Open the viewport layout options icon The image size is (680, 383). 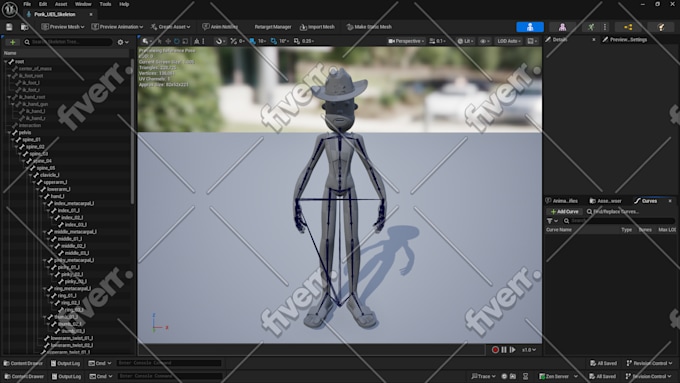(532, 41)
